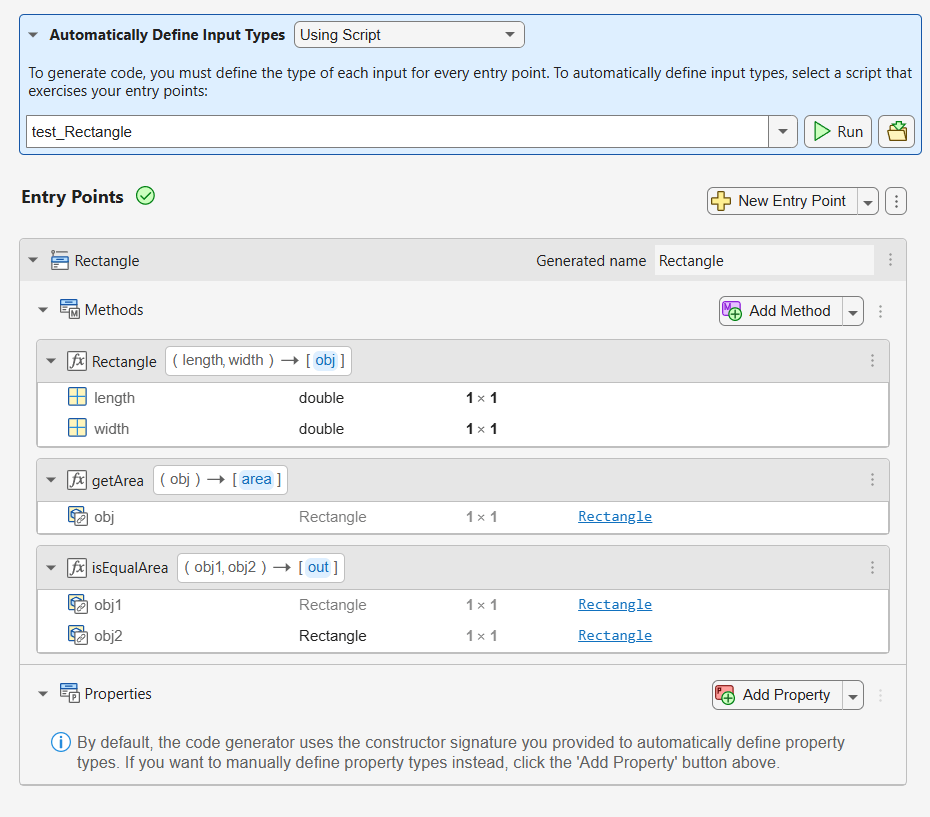Click the obj1 input name
The image size is (930, 817).
(108, 605)
